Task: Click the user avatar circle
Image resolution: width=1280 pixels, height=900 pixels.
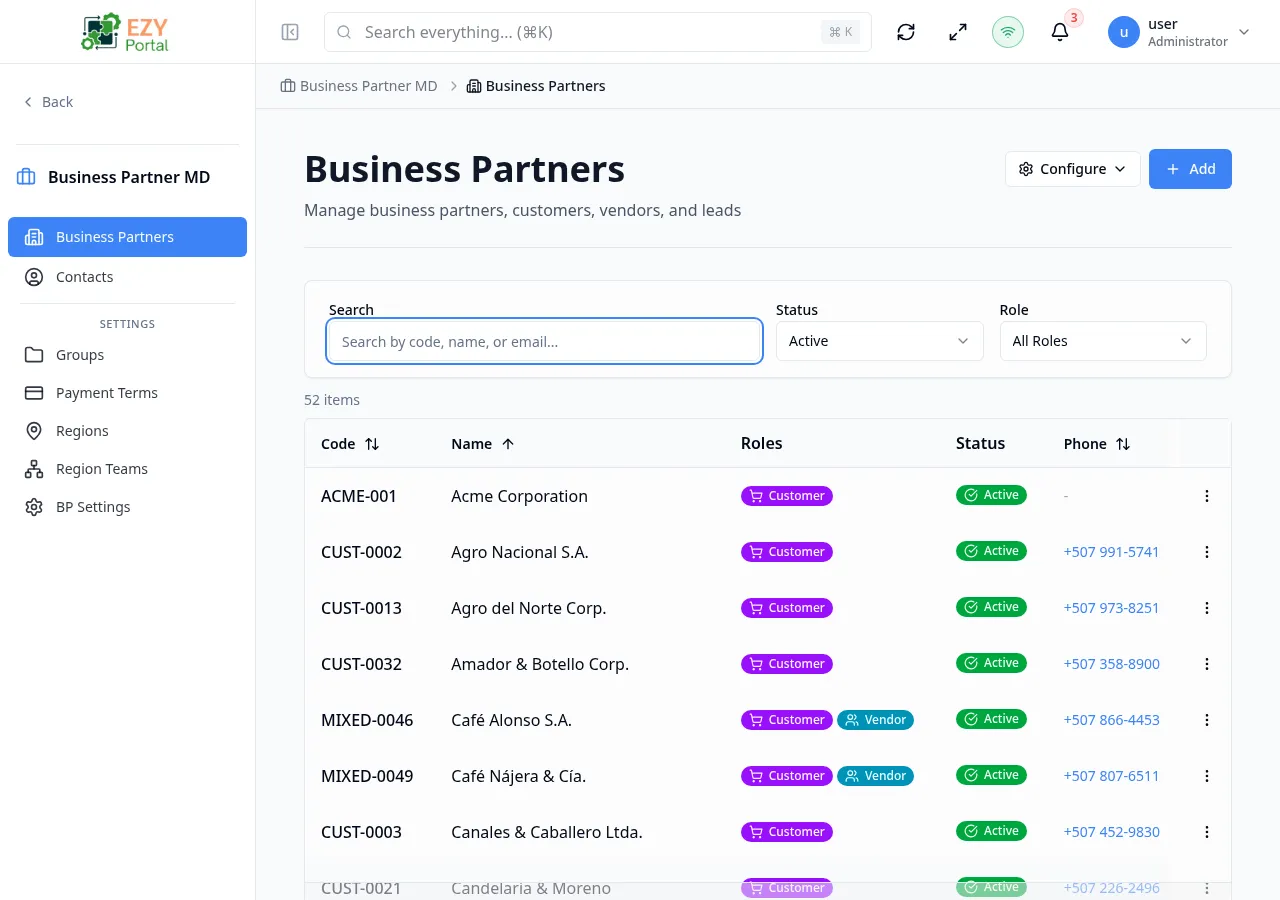Action: (x=1124, y=32)
